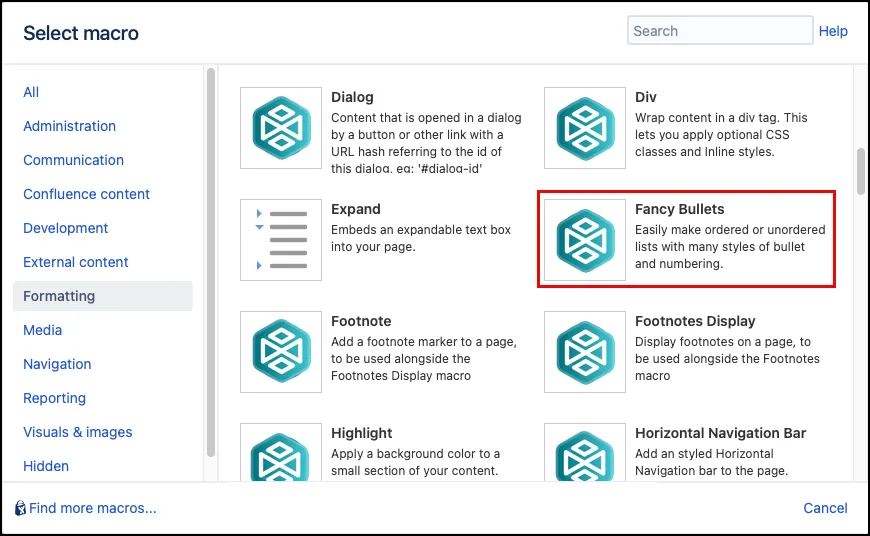Click the Select macro heading
The image size is (870, 536).
(x=81, y=33)
